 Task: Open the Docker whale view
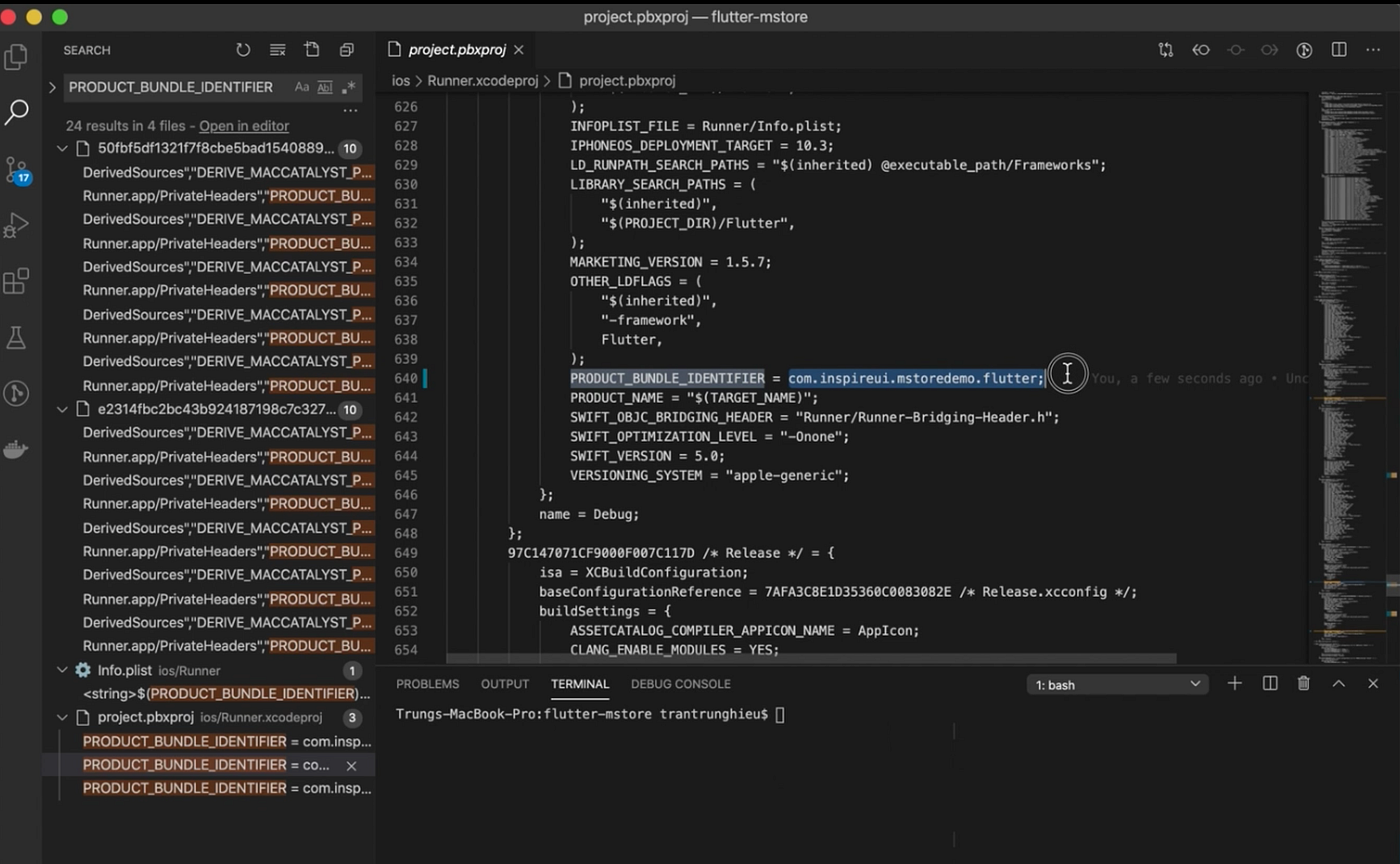coord(16,449)
